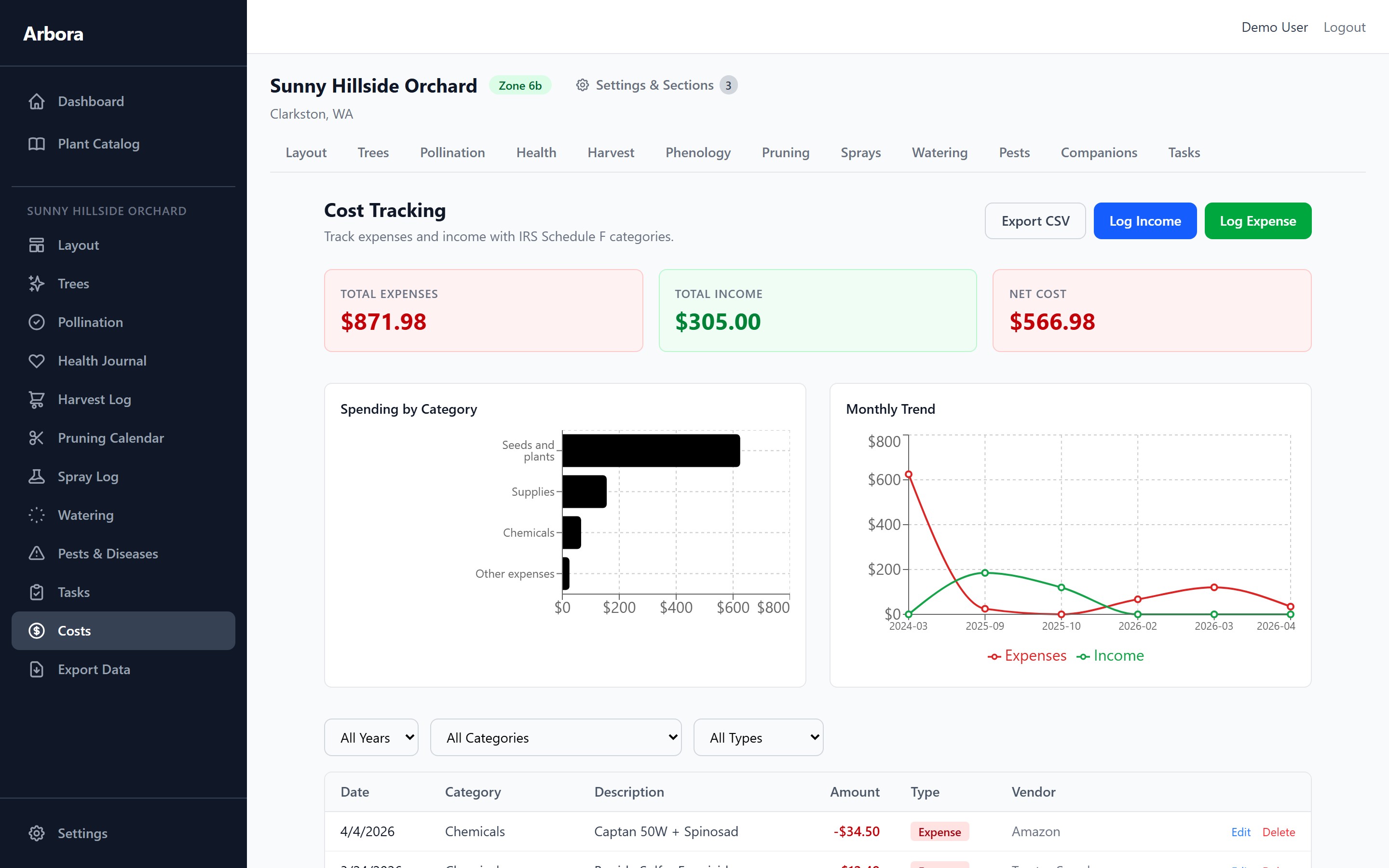1389x868 pixels.
Task: Click the Harvest Log cart icon
Action: pos(37,399)
